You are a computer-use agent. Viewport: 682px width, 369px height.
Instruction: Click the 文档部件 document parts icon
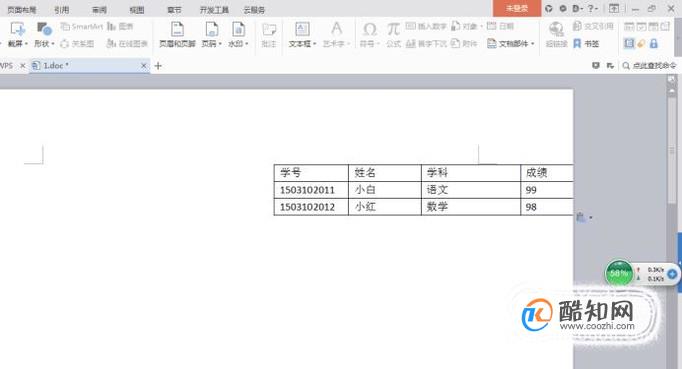tap(511, 44)
